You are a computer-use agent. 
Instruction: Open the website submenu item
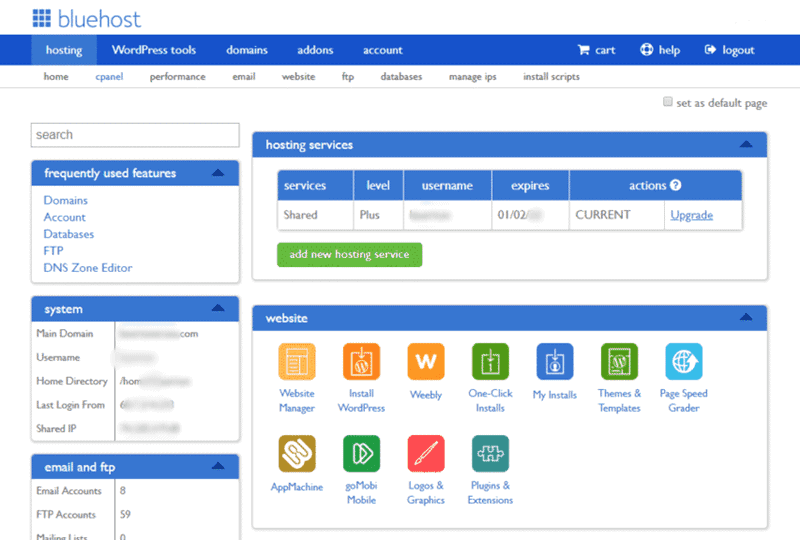pos(298,77)
